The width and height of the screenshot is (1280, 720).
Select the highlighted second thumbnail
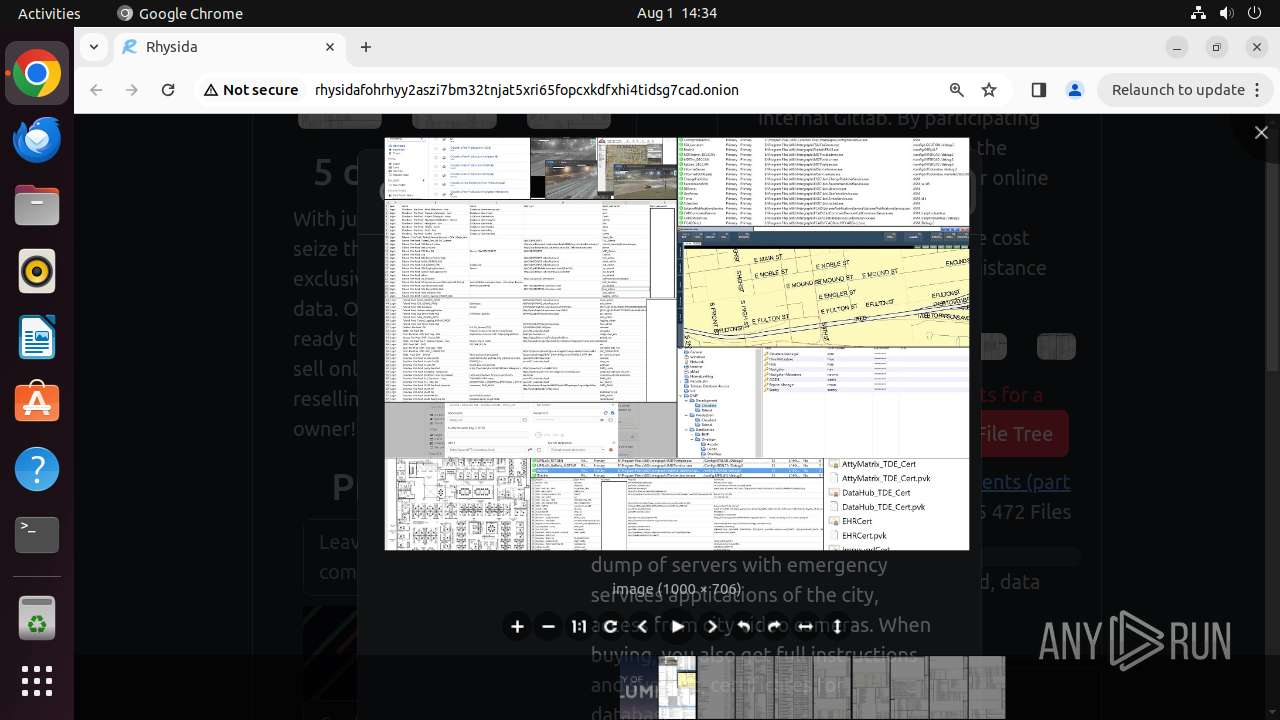pos(677,688)
